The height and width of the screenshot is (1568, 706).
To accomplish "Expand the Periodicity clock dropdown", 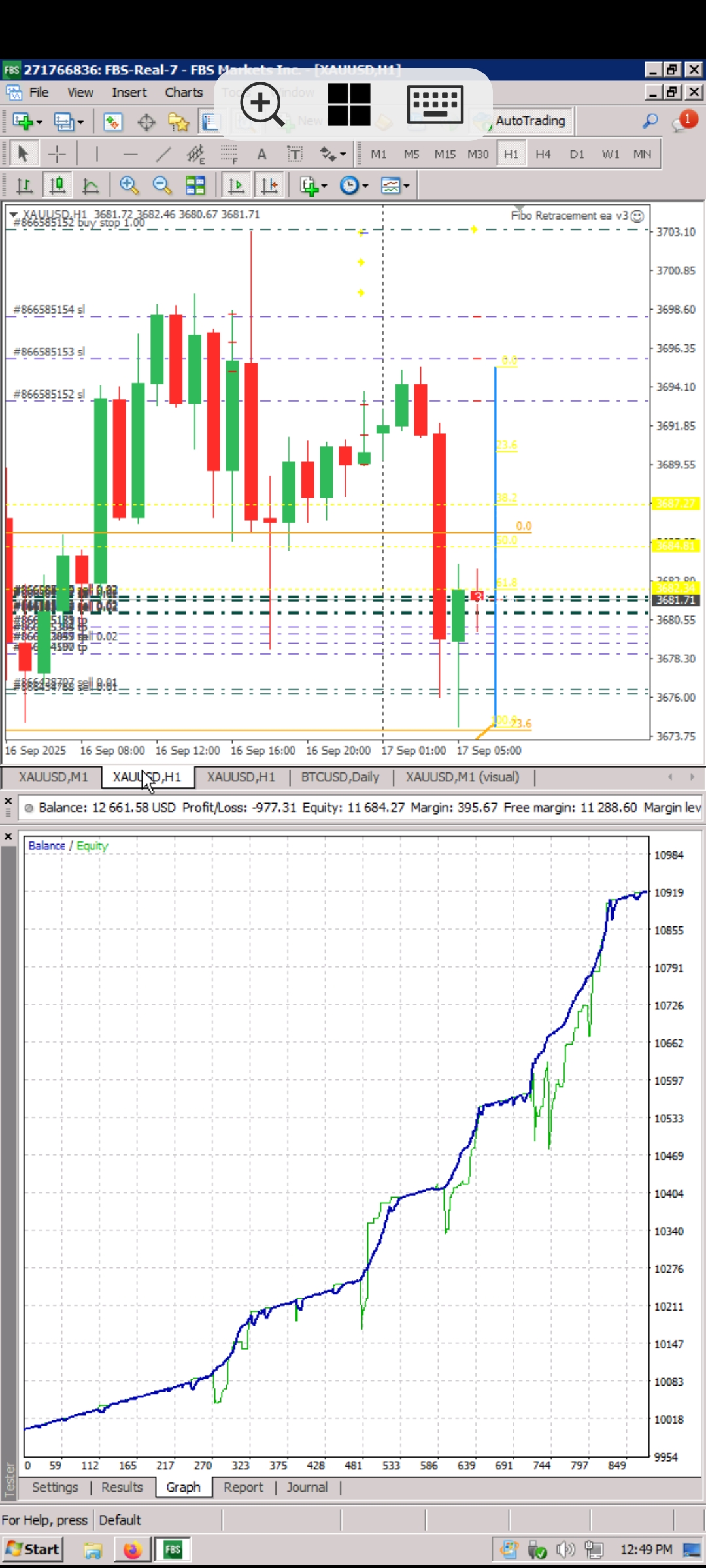I will click(354, 186).
